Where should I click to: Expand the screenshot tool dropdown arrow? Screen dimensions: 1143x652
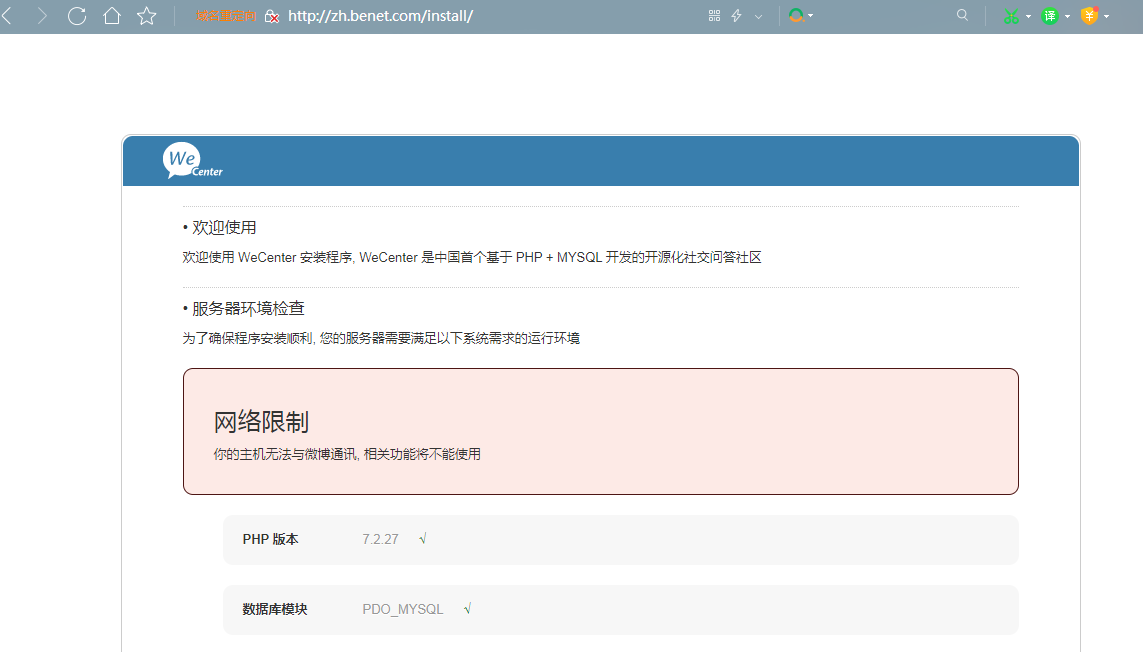[x=1029, y=16]
